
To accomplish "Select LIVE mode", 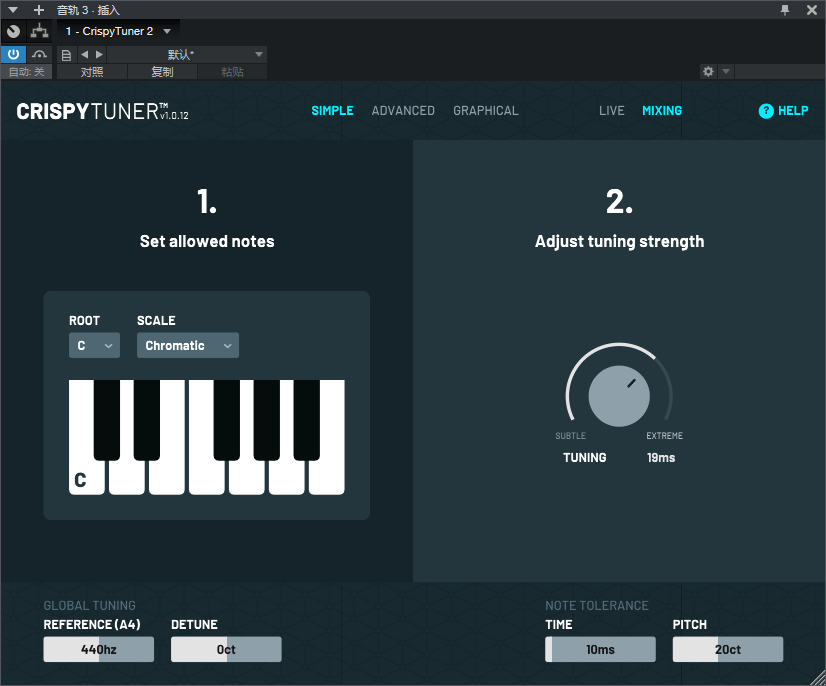I will point(612,111).
